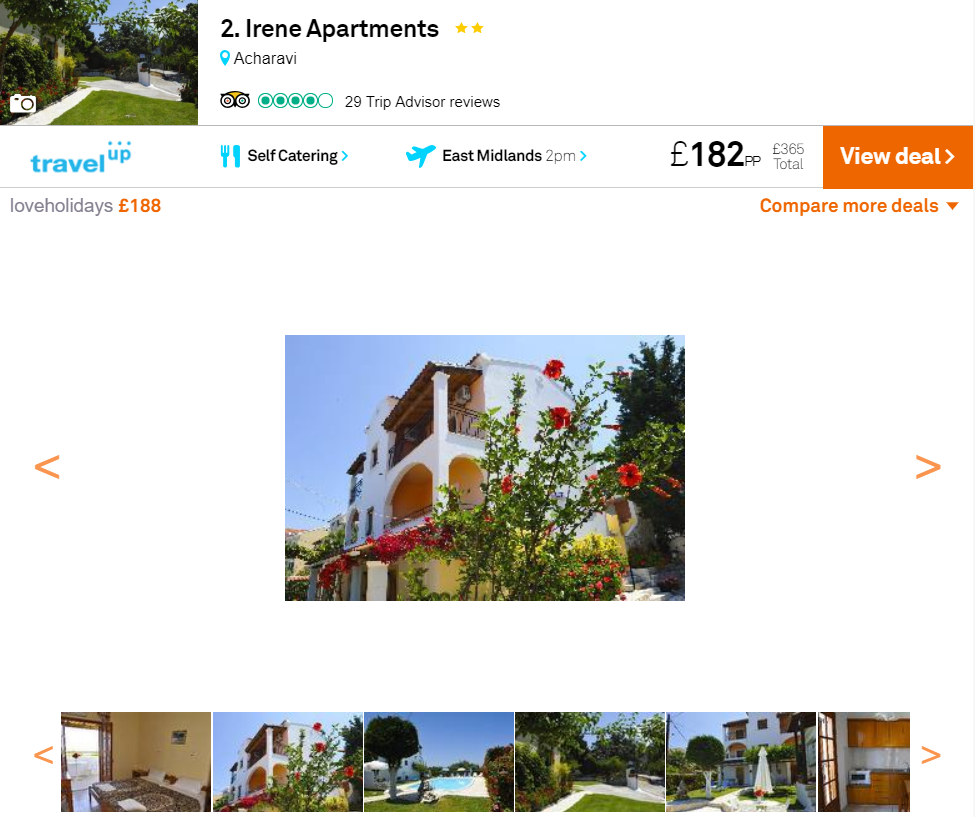This screenshot has width=975, height=817.
Task: Move thumbnail strip to previous images
Action: [x=44, y=755]
